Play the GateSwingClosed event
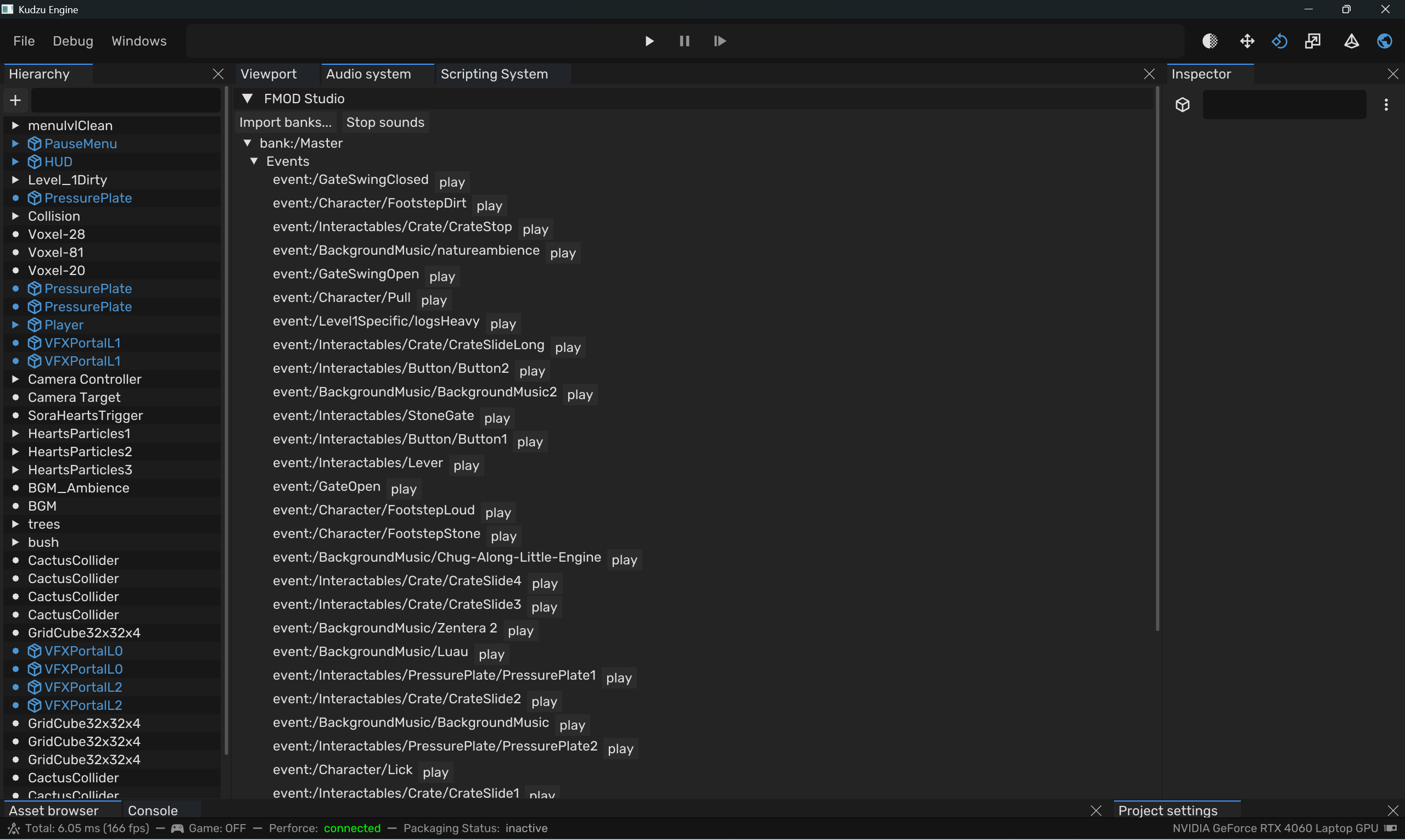This screenshot has width=1405, height=840. coord(452,182)
